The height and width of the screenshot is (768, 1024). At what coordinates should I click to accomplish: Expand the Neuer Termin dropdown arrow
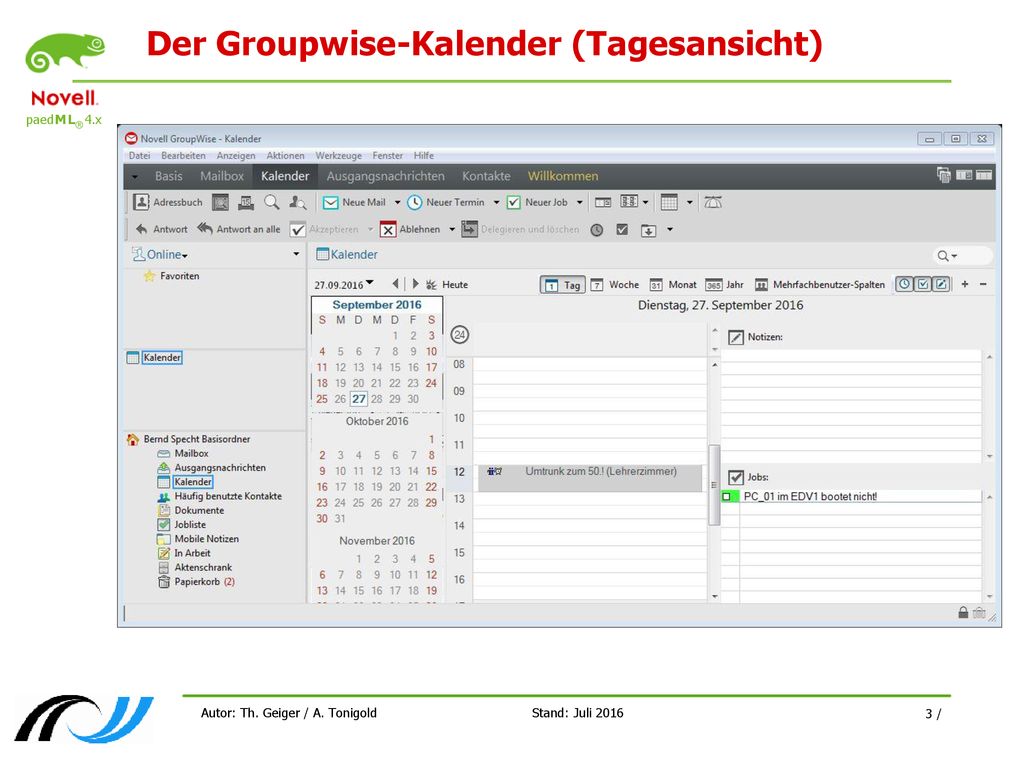point(496,202)
